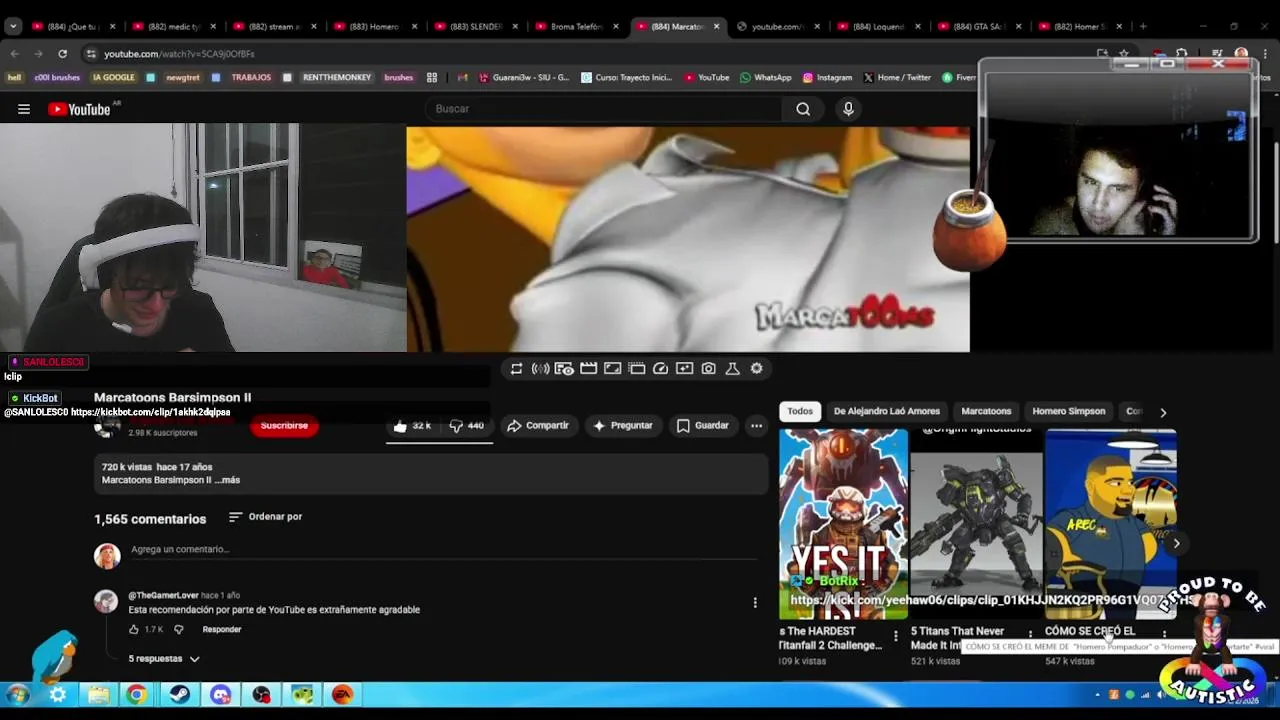The image size is (1280, 720).
Task: Select the Homero Simpson filter chip
Action: 1069,412
